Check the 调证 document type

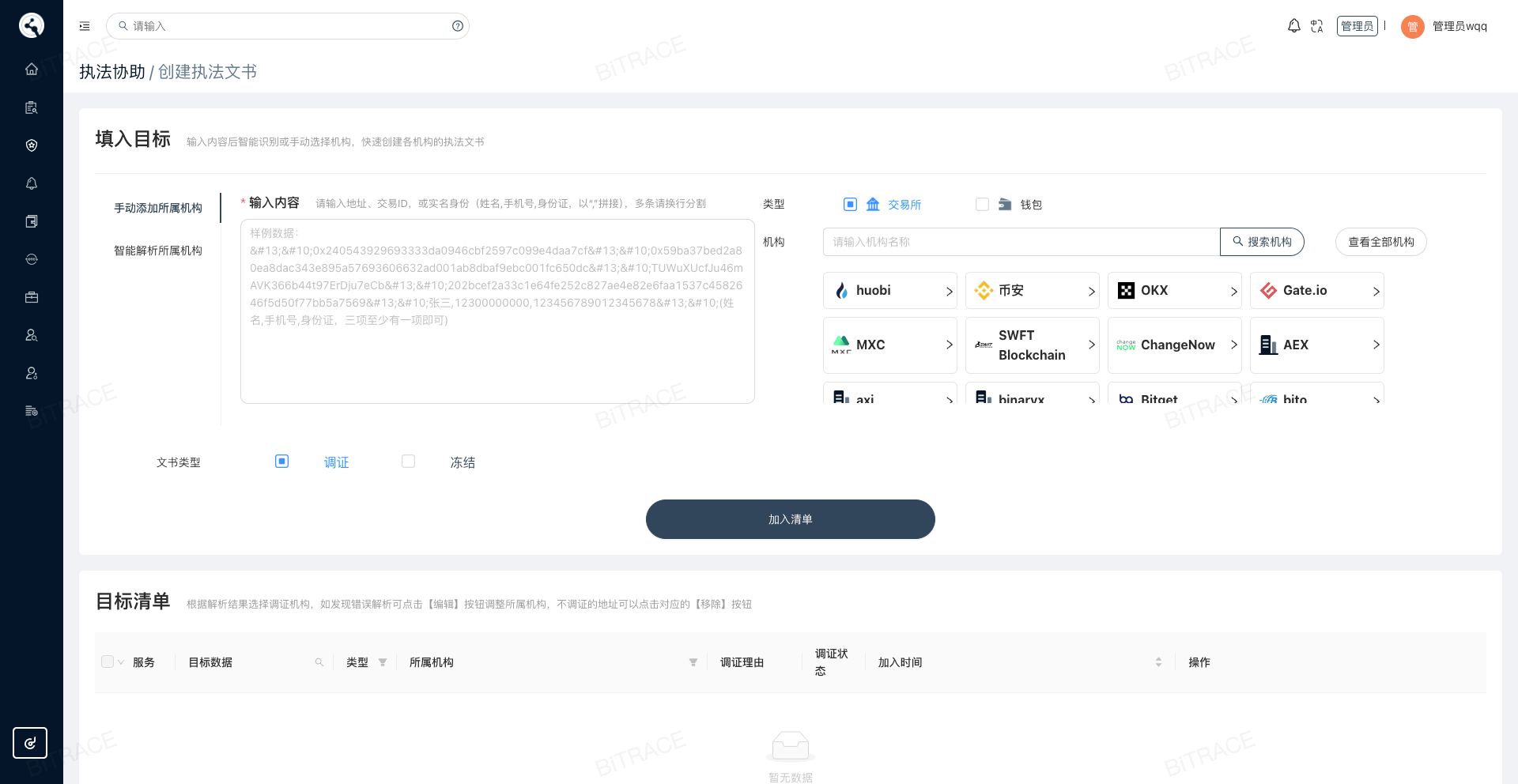(281, 461)
